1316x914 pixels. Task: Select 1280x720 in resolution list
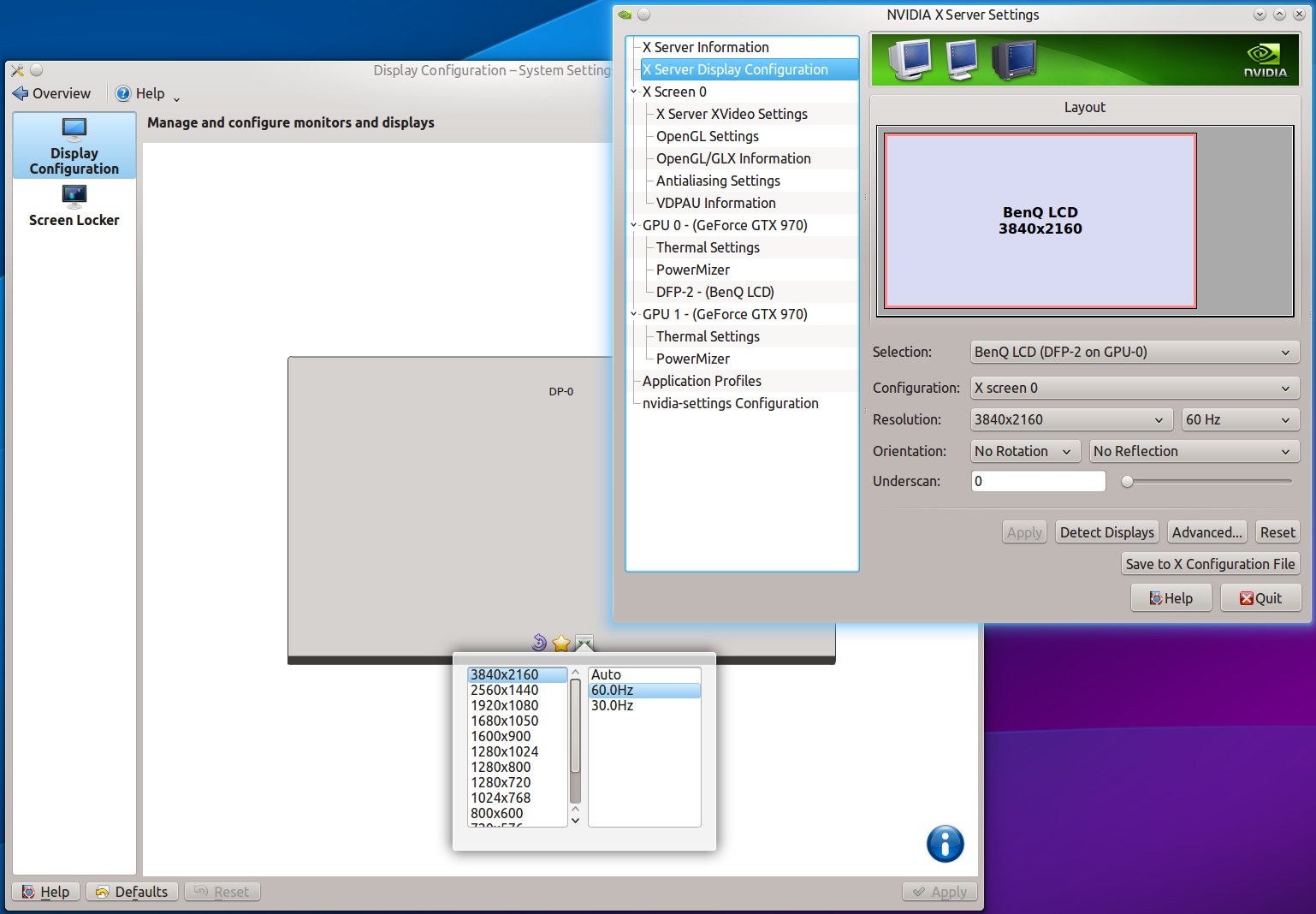[x=517, y=782]
